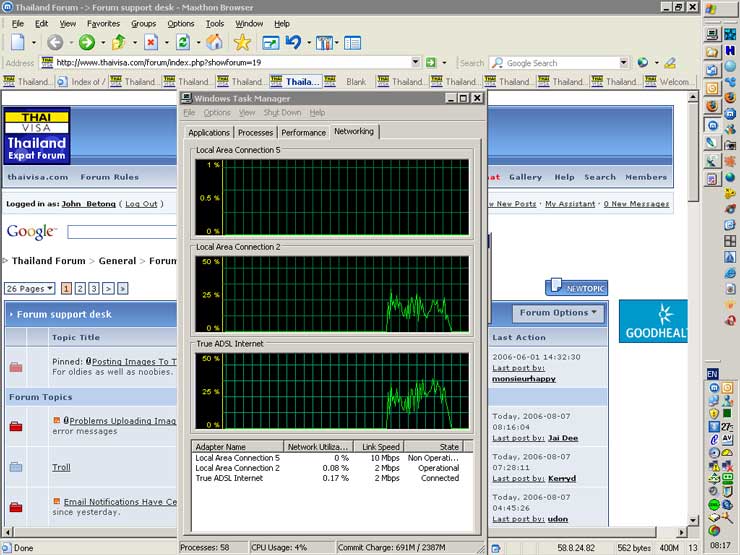Go to forum page 2
This screenshot has width=740, height=555.
click(x=80, y=288)
